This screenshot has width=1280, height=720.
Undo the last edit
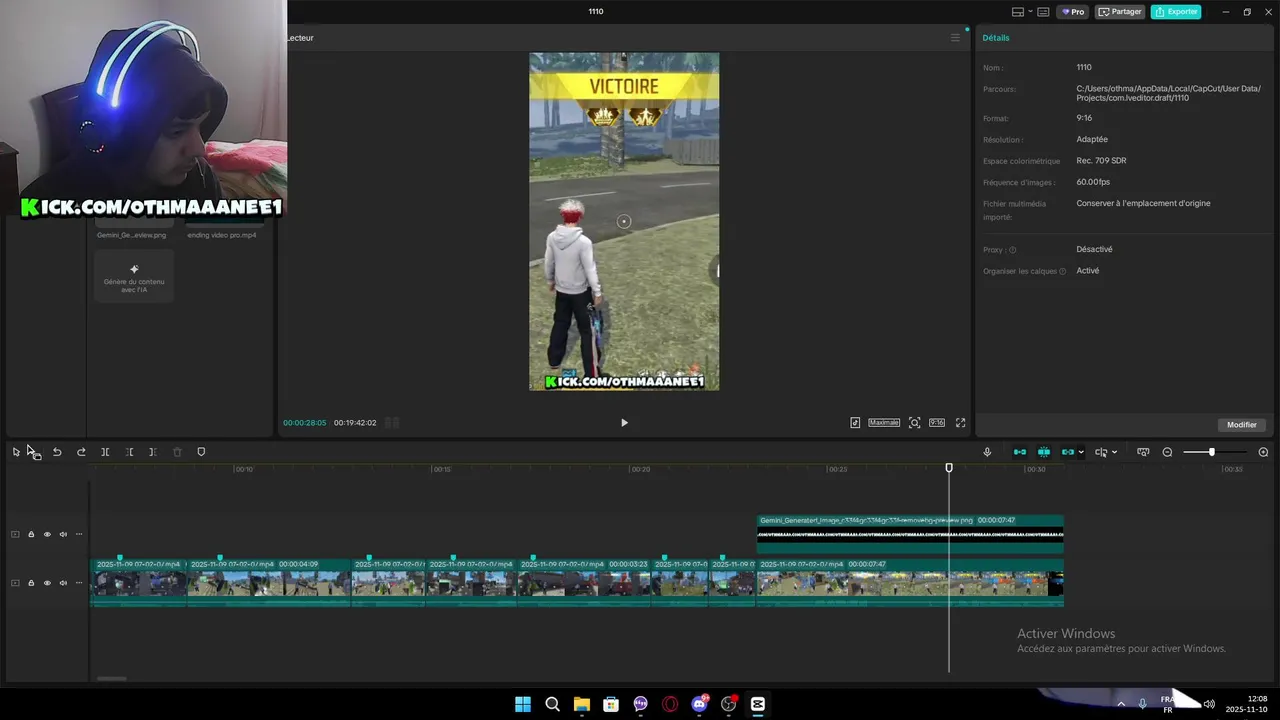click(57, 452)
